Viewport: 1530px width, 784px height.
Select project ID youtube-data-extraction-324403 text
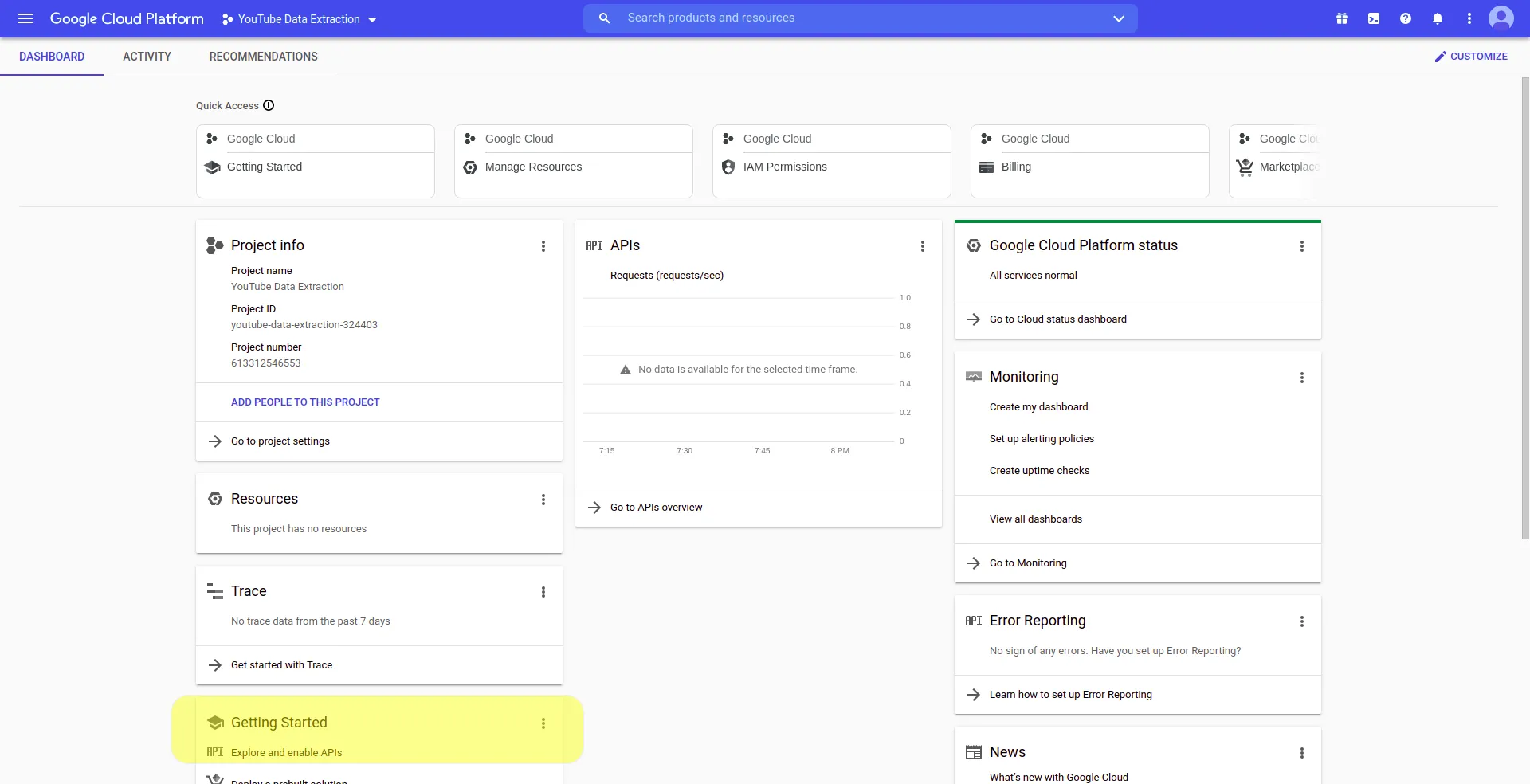coord(304,325)
